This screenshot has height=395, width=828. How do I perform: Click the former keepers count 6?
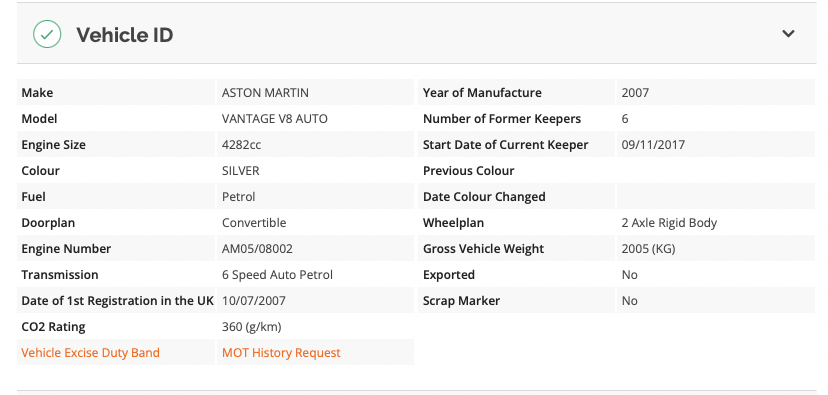coord(625,119)
